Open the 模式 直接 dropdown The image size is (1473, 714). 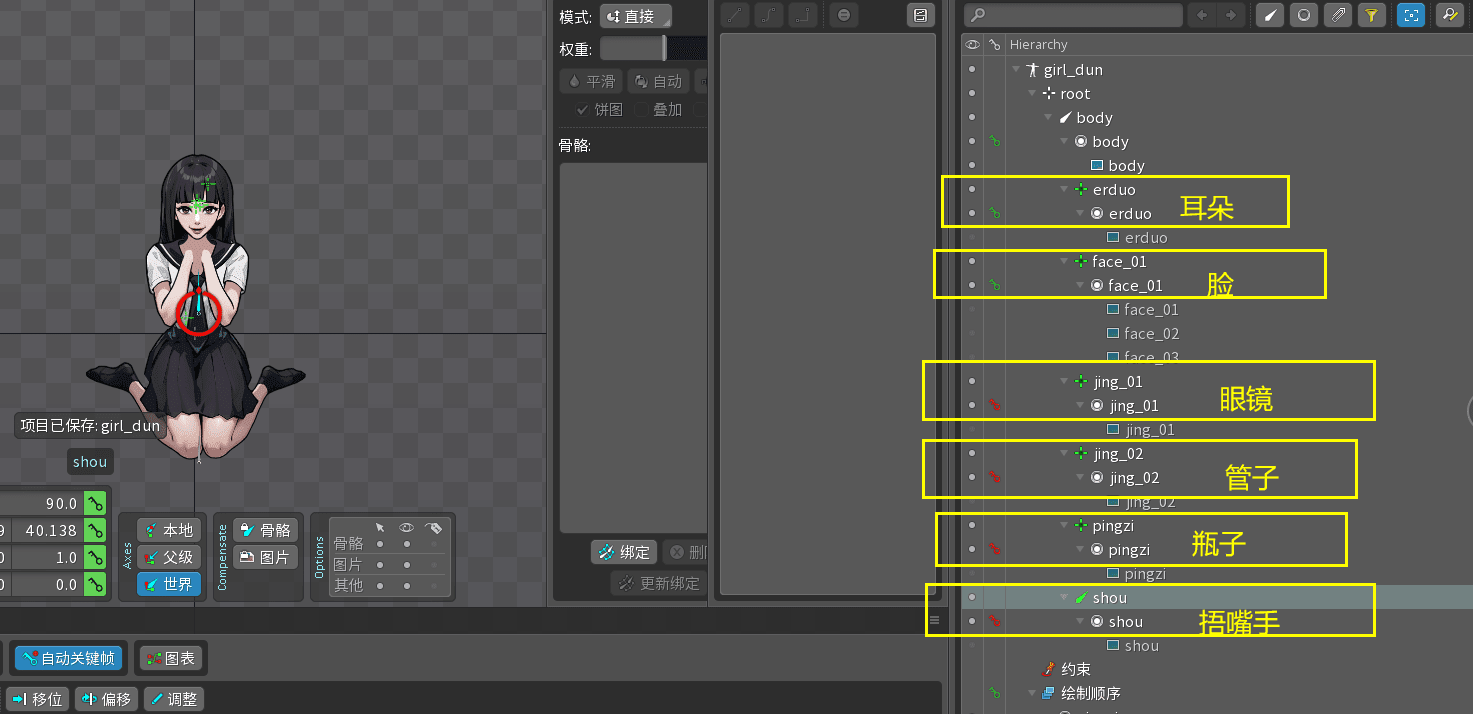[635, 17]
